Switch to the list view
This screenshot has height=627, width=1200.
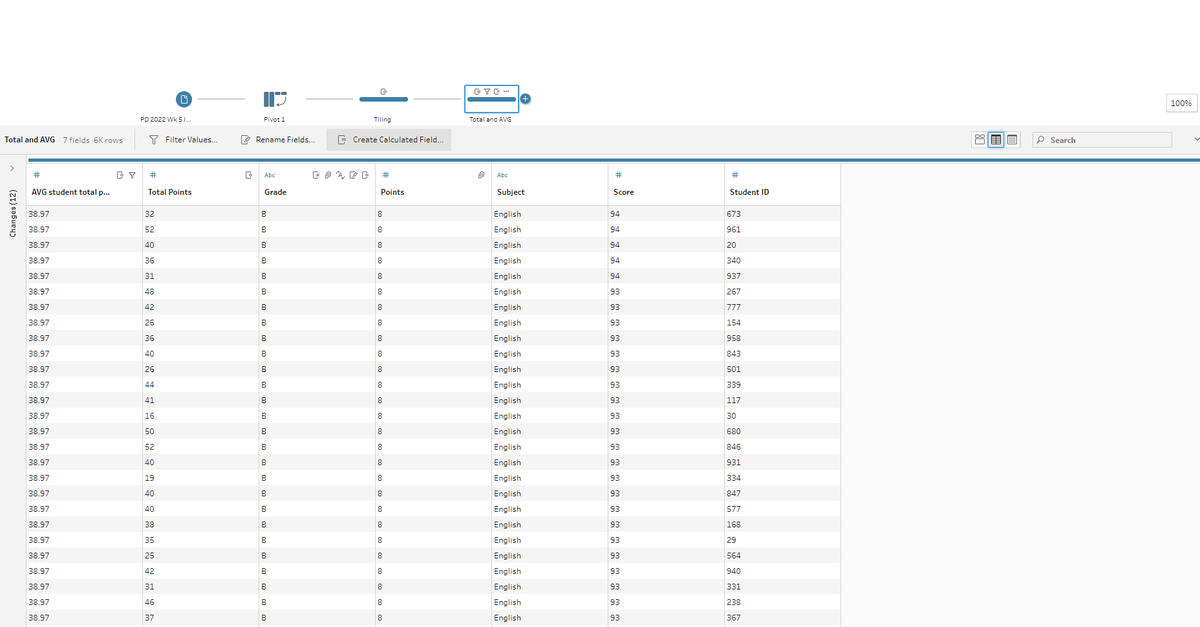pos(1012,140)
